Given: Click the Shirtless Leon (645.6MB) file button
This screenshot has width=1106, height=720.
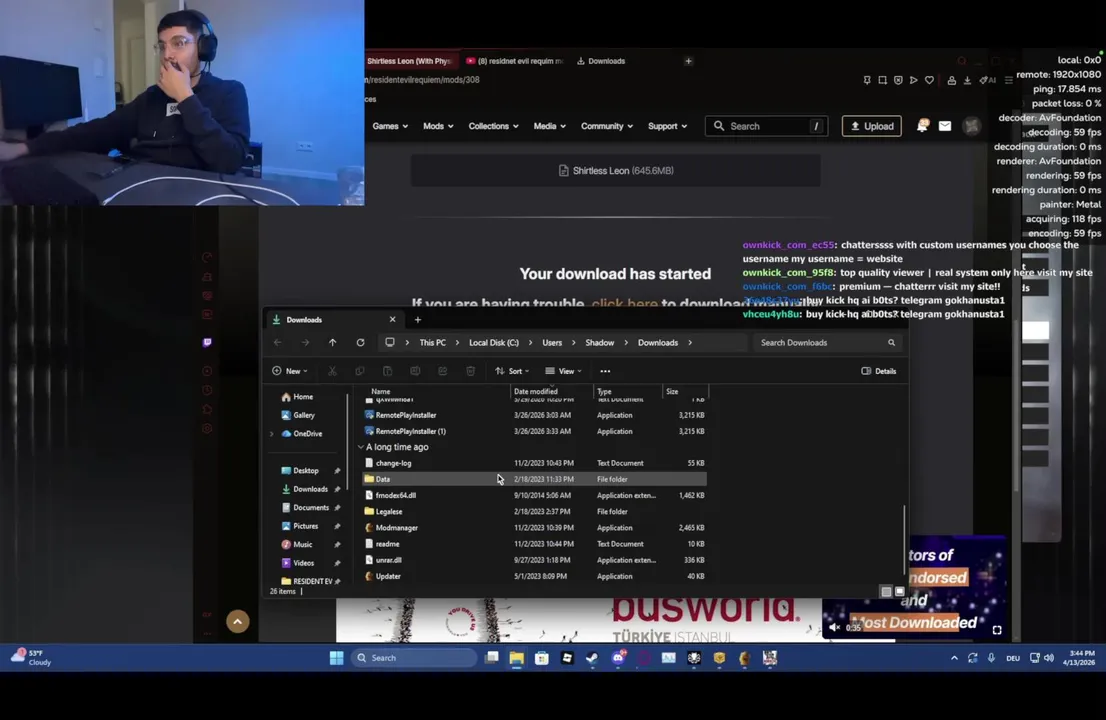Looking at the screenshot, I should pyautogui.click(x=616, y=171).
